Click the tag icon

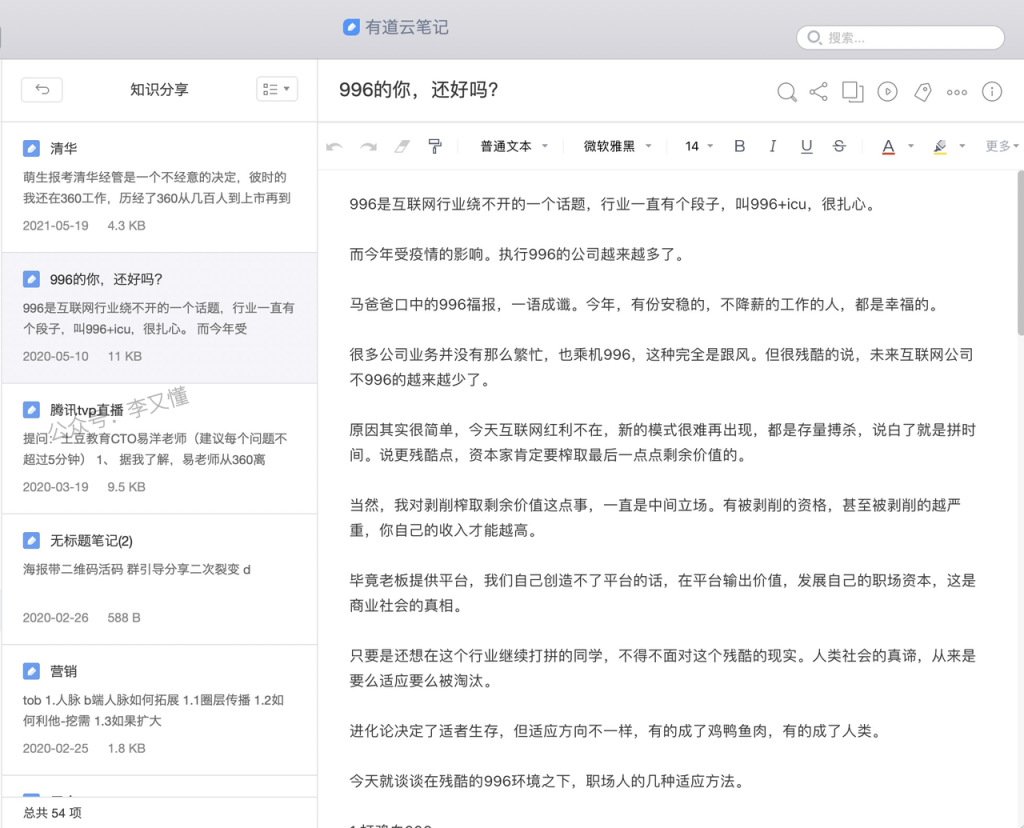922,92
